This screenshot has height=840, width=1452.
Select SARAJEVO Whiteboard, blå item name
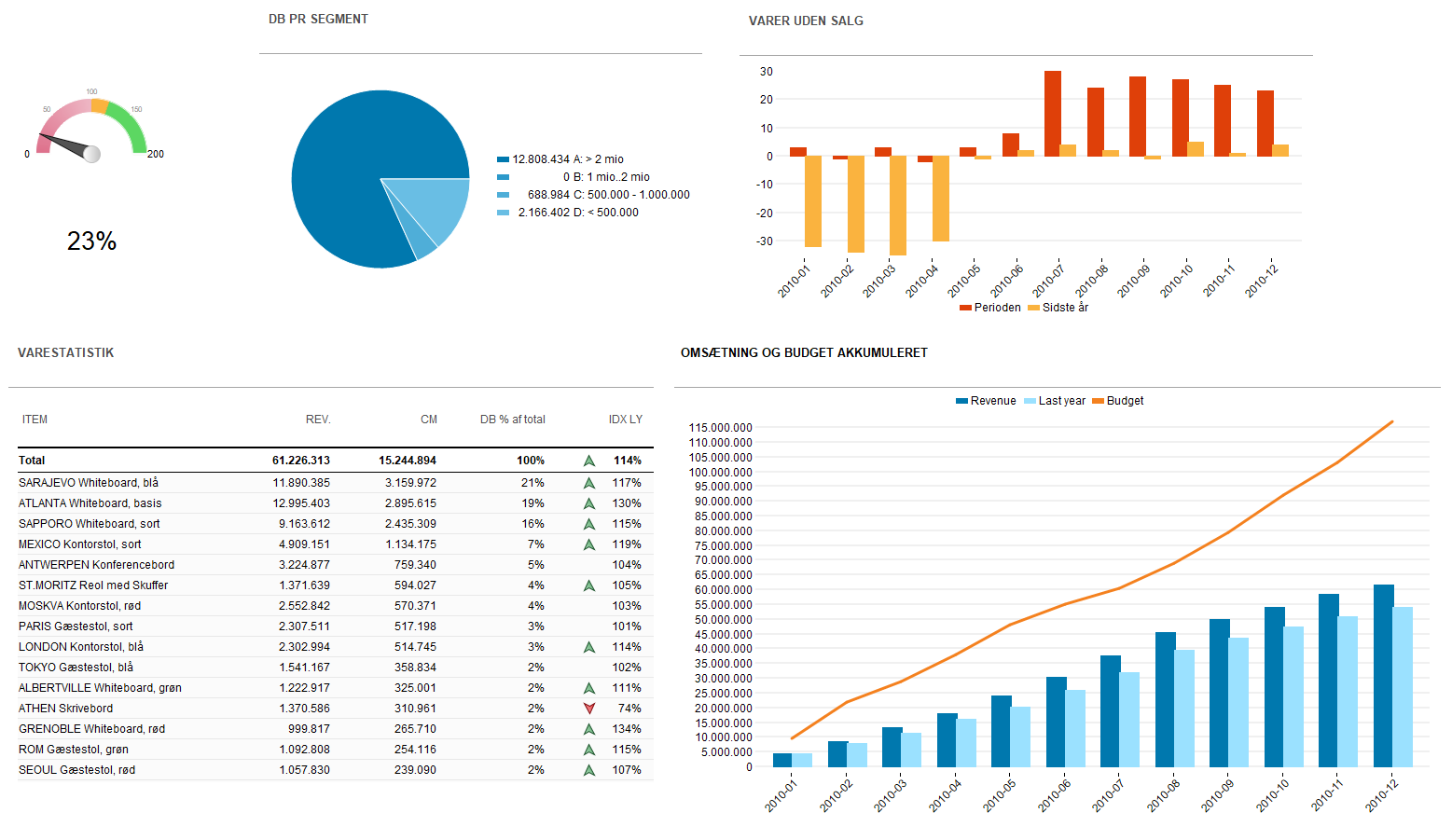click(x=89, y=483)
